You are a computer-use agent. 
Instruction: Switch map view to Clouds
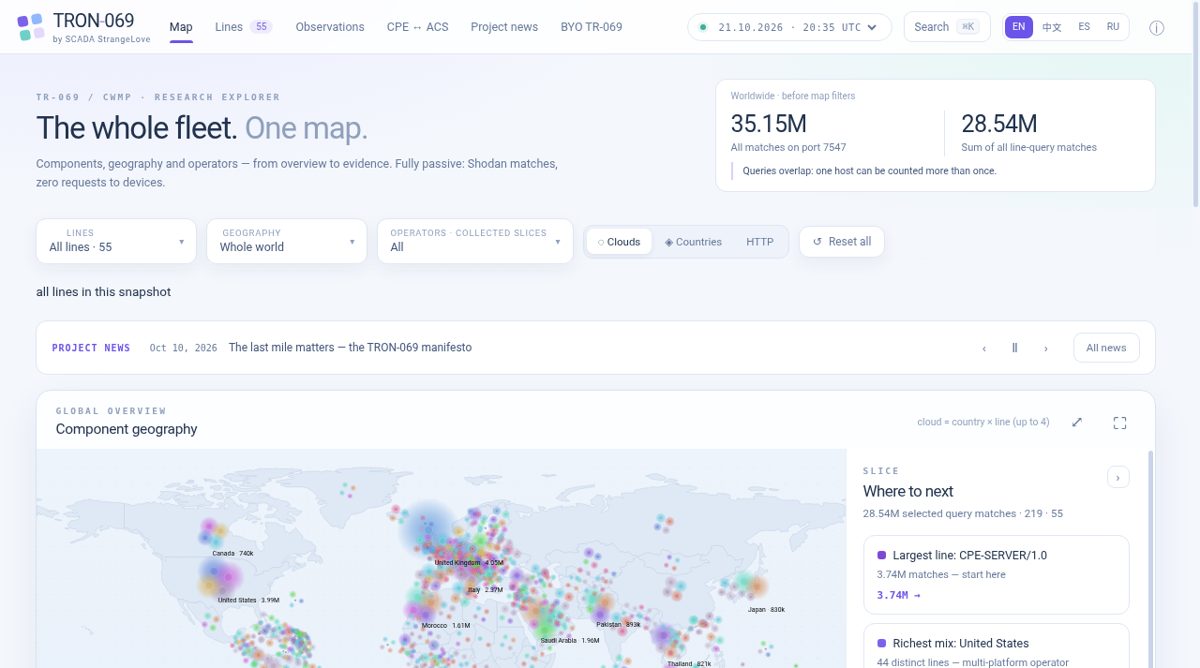(x=619, y=242)
